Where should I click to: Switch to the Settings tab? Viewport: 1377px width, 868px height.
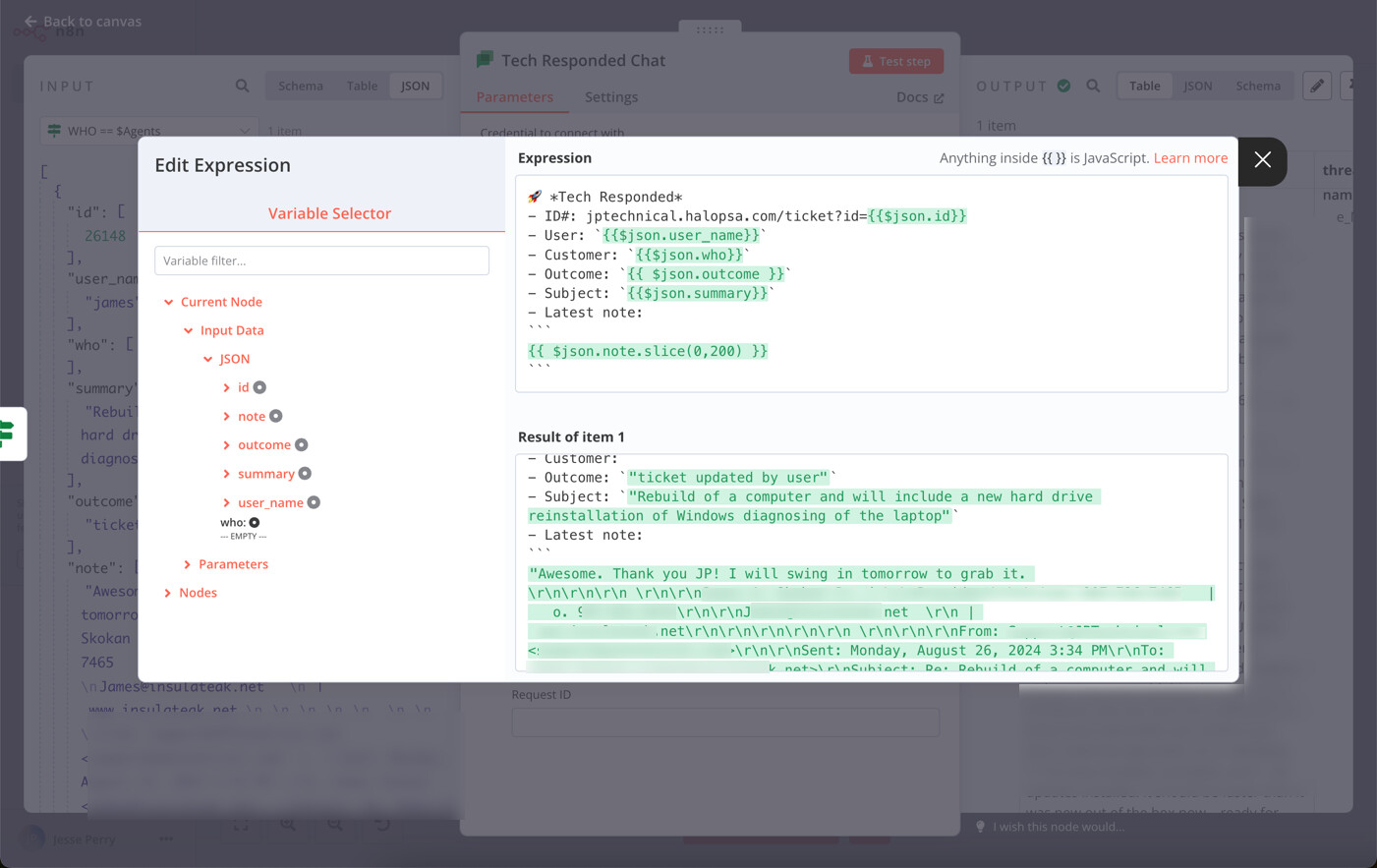pos(611,97)
